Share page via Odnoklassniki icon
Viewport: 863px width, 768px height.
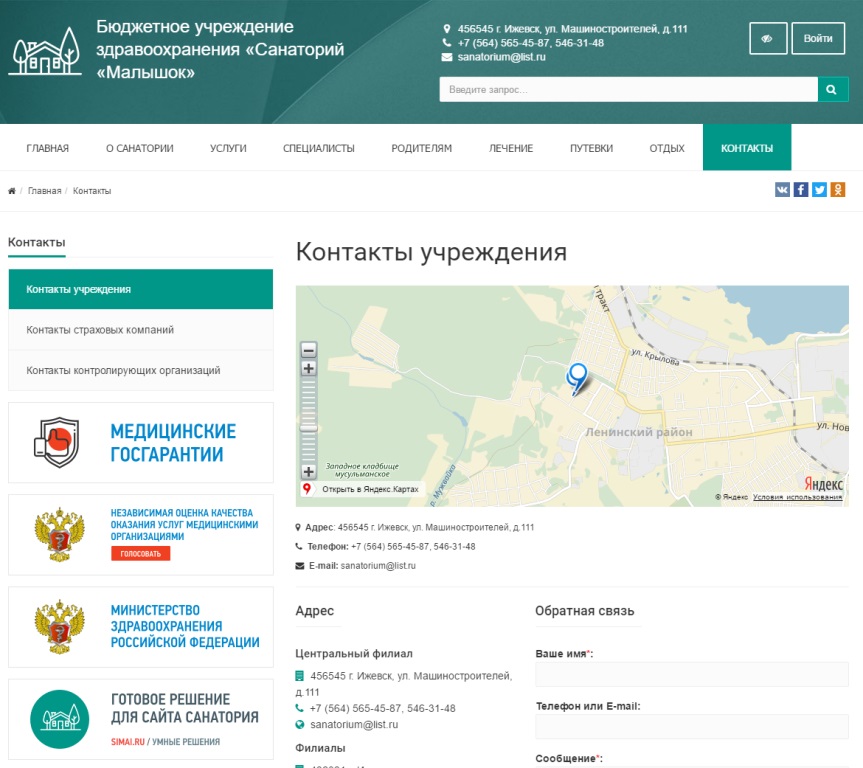point(838,190)
